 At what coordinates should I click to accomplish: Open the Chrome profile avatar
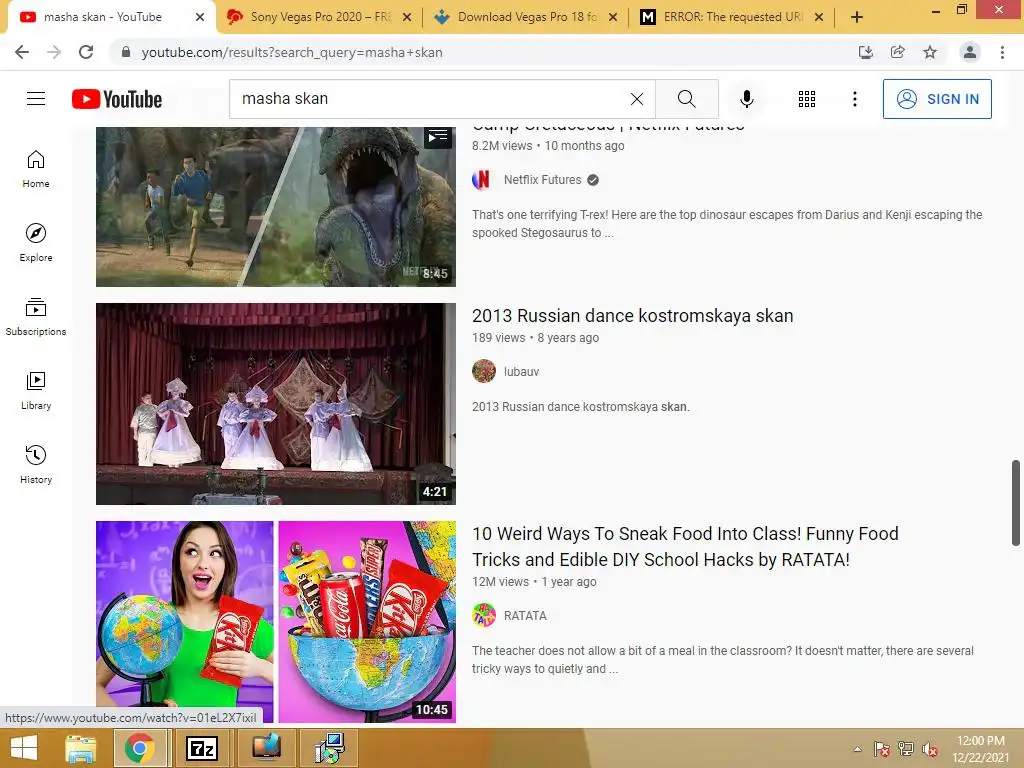970,52
